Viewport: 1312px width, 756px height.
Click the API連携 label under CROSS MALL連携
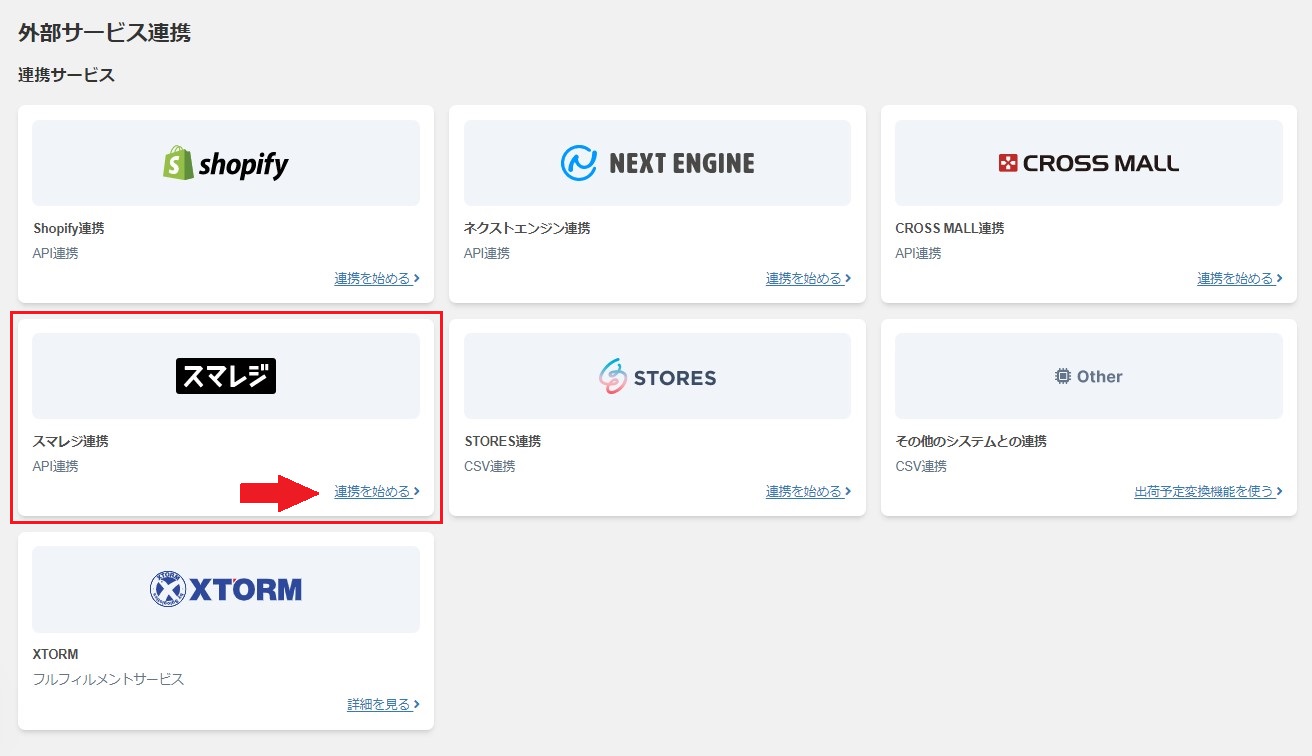point(919,254)
